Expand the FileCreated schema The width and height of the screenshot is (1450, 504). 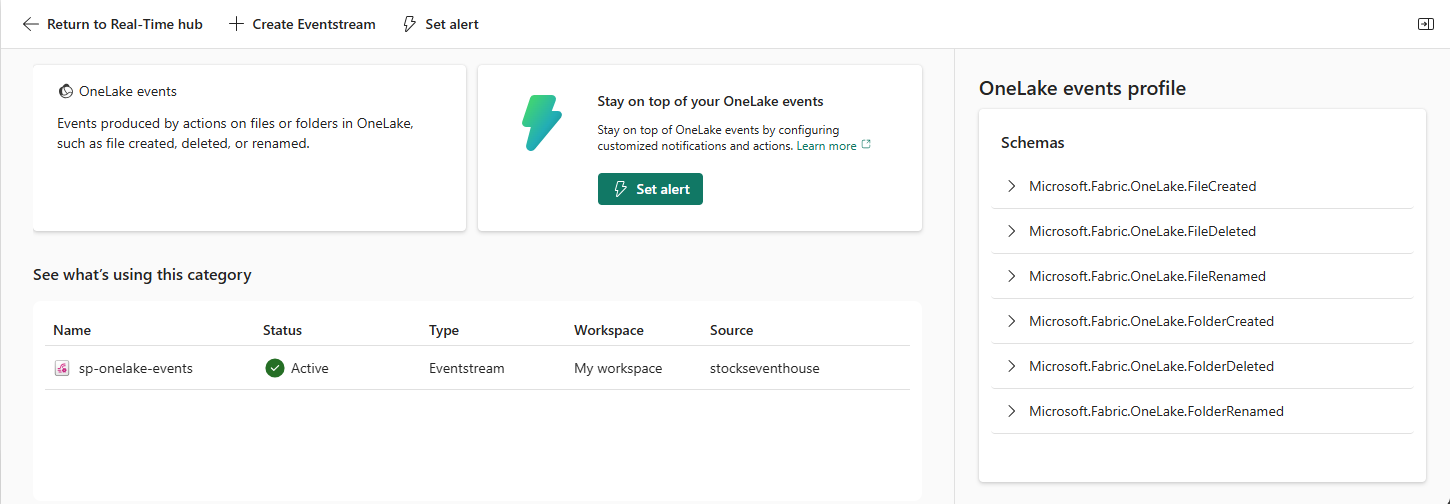1011,186
